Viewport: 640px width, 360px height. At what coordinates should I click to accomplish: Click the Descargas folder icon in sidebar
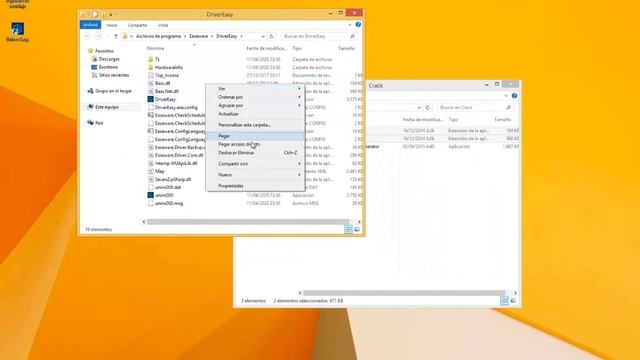pyautogui.click(x=94, y=59)
